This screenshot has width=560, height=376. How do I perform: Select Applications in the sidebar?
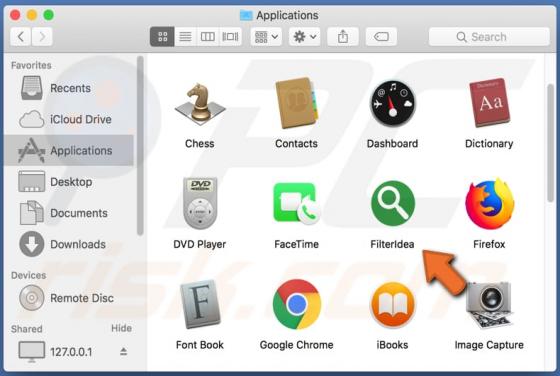pyautogui.click(x=69, y=150)
